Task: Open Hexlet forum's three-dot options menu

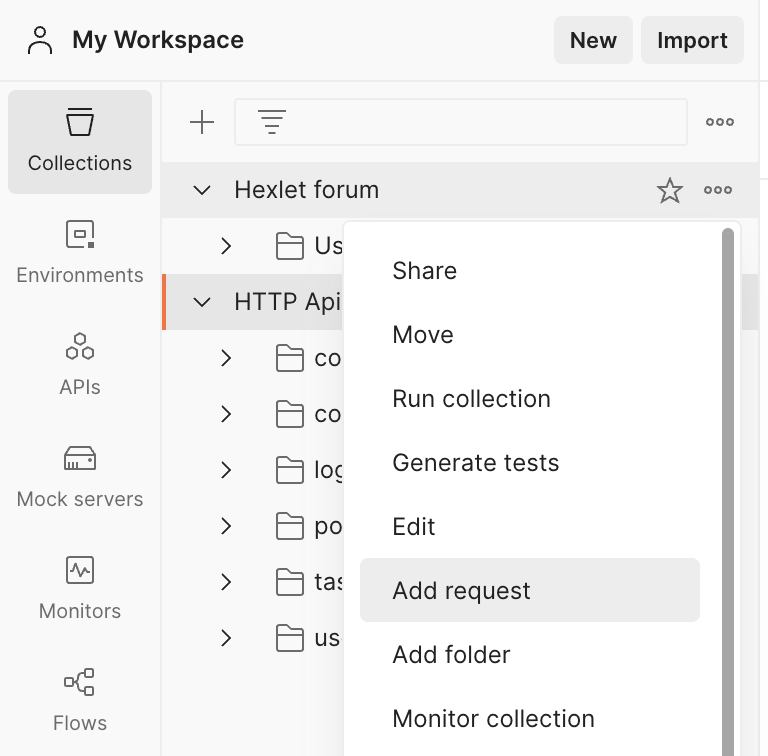Action: point(718,190)
